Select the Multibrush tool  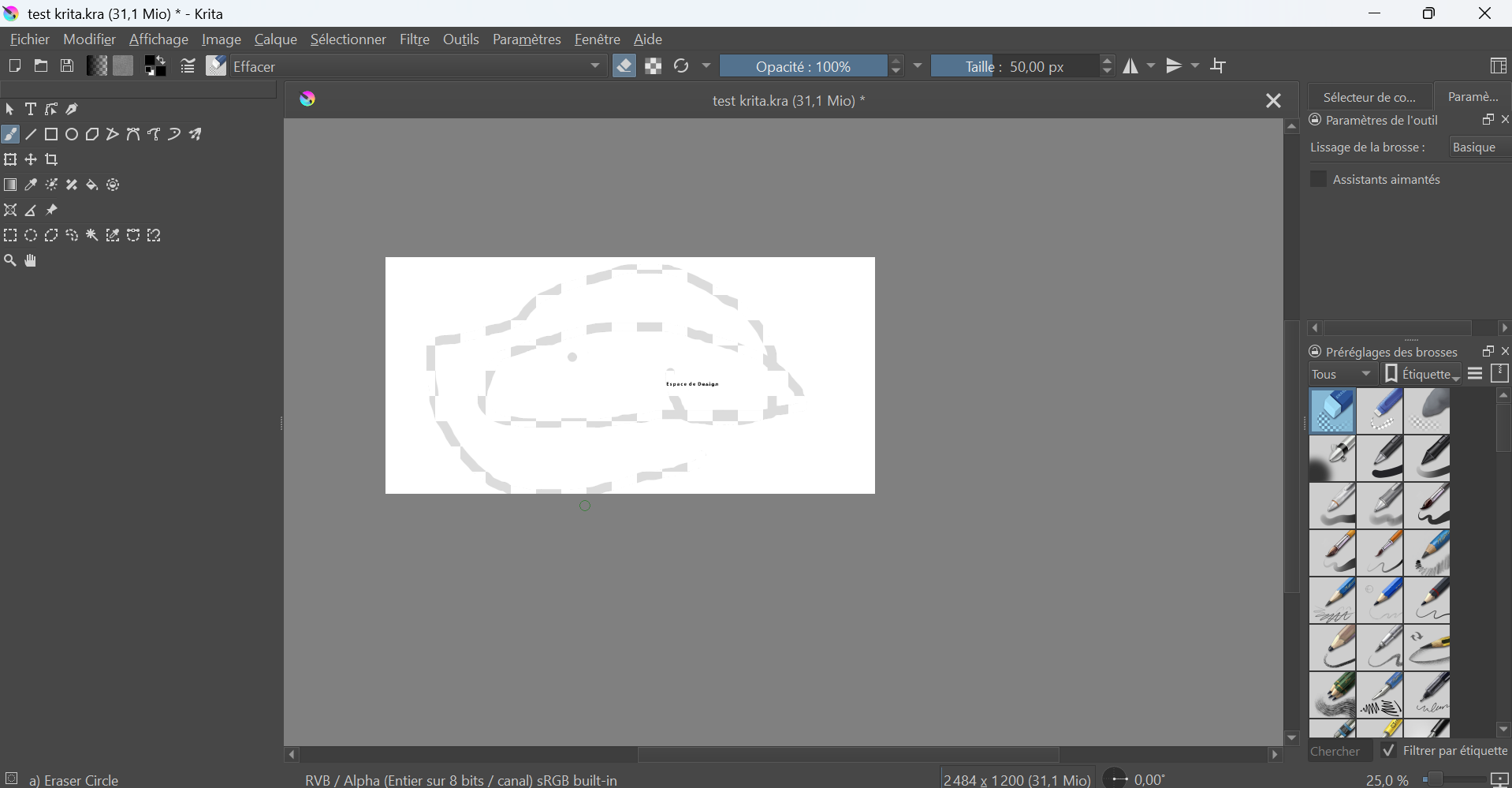pyautogui.click(x=196, y=135)
